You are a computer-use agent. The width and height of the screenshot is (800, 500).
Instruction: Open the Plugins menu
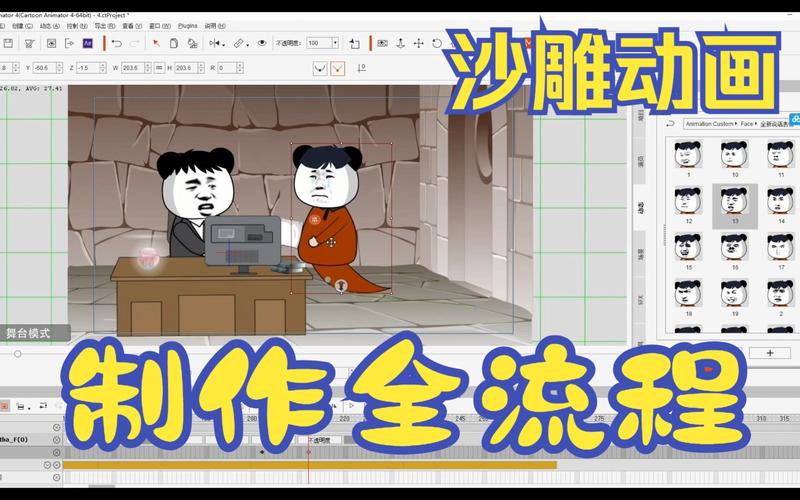pos(187,26)
